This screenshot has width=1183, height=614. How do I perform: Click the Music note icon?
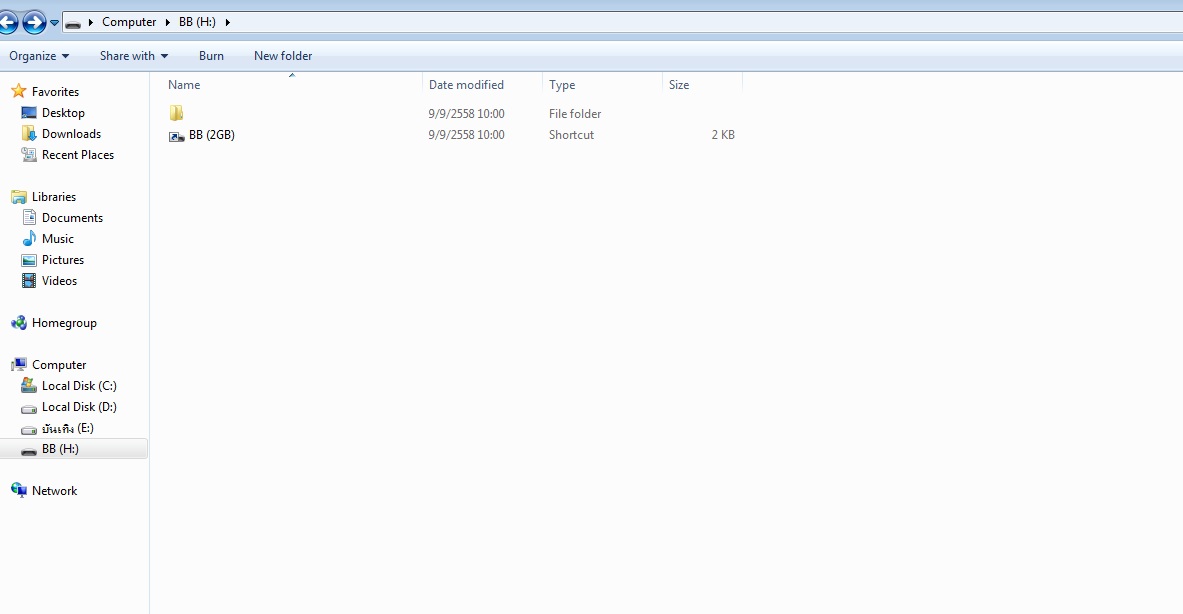29,238
